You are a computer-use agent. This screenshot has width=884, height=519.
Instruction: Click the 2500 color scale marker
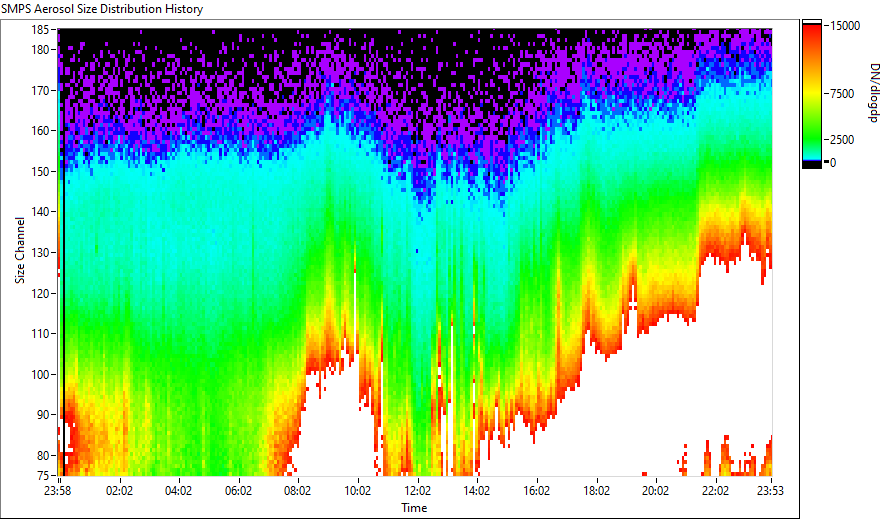[842, 140]
